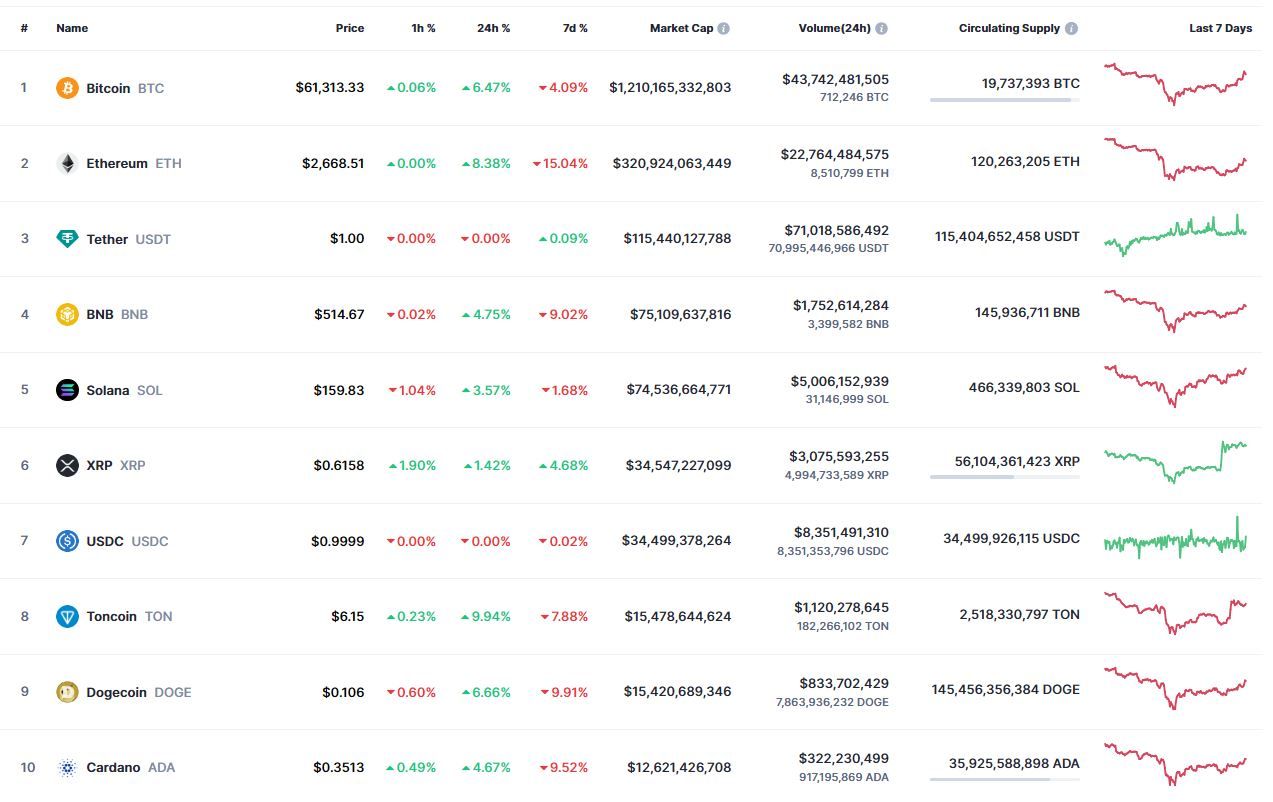Image resolution: width=1273 pixels, height=802 pixels.
Task: Click the Dogecoin logo icon
Action: pyautogui.click(x=67, y=692)
